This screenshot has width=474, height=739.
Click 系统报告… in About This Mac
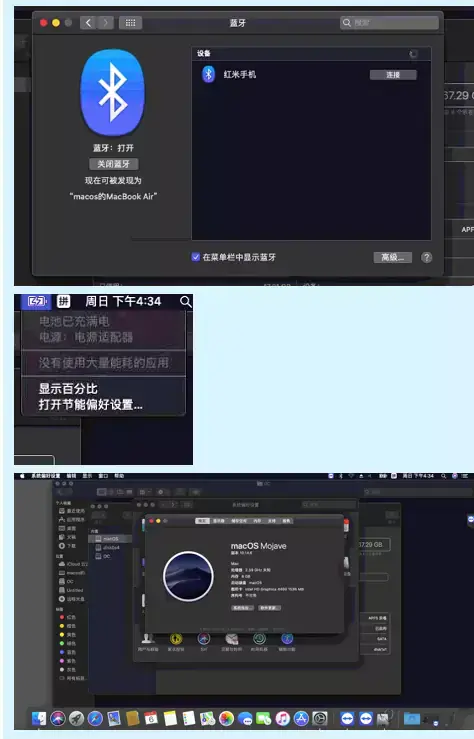pos(243,608)
